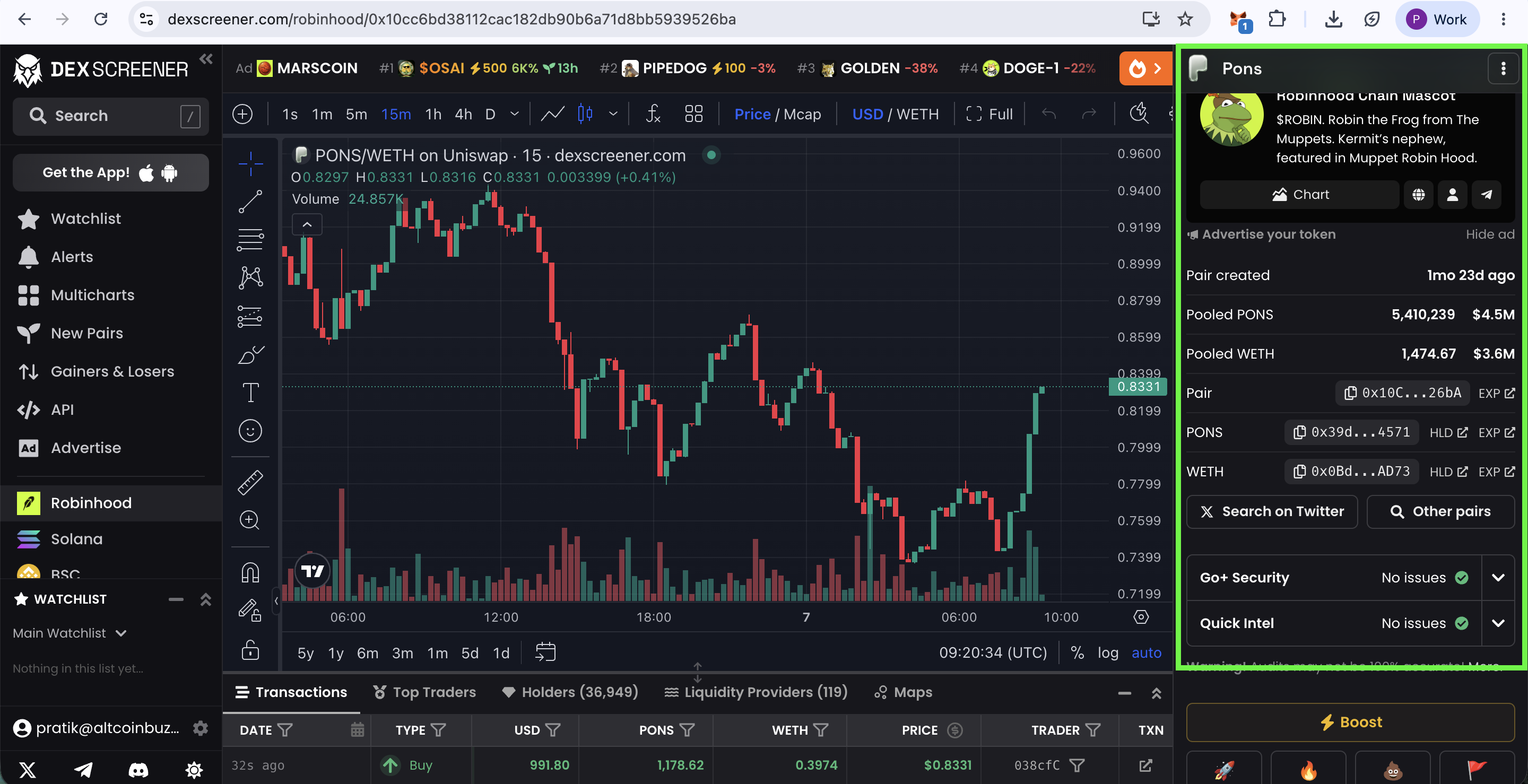Toggle stay in drawing mode
Image resolution: width=1528 pixels, height=784 pixels.
pos(250,610)
